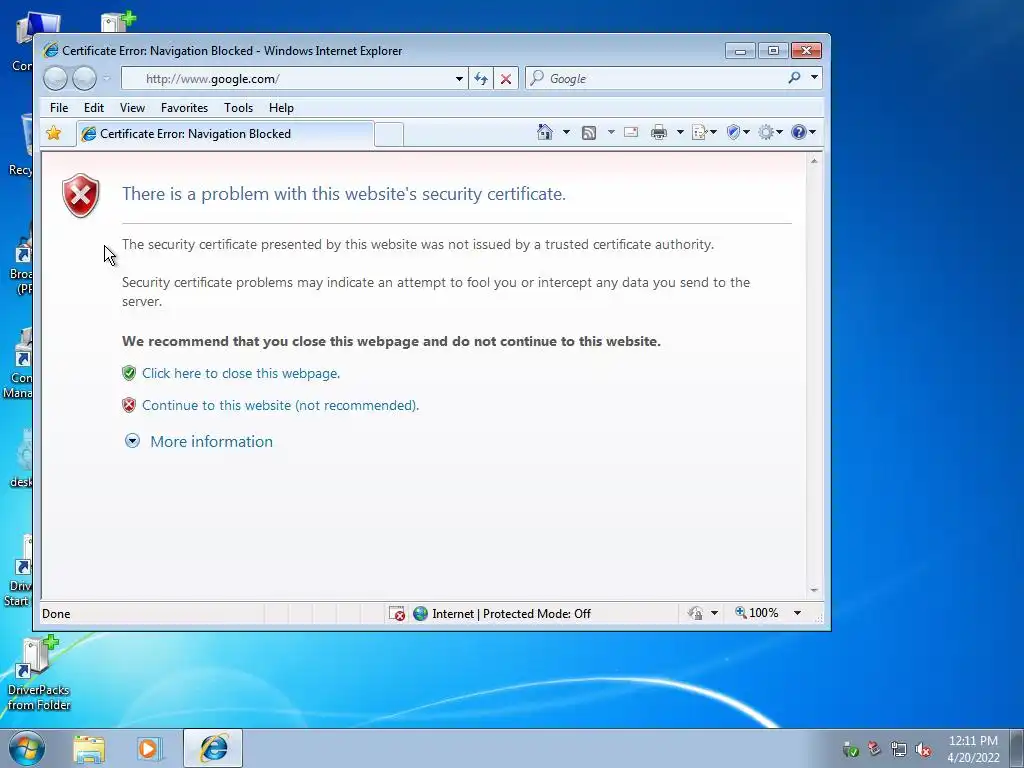Click the 100% zoom level button
Image resolution: width=1024 pixels, height=768 pixels.
pyautogui.click(x=757, y=613)
